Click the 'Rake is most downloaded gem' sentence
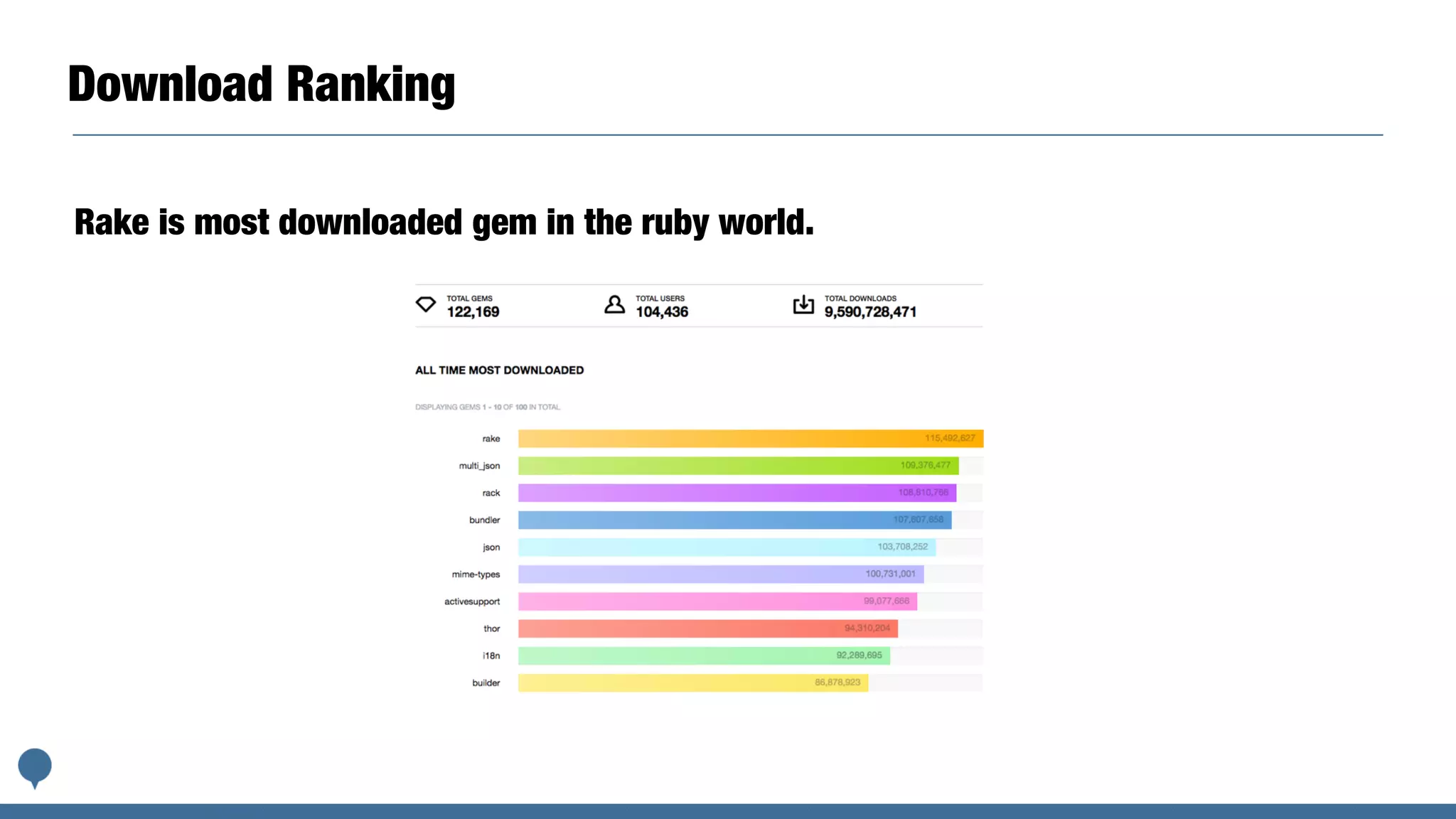 (x=444, y=223)
